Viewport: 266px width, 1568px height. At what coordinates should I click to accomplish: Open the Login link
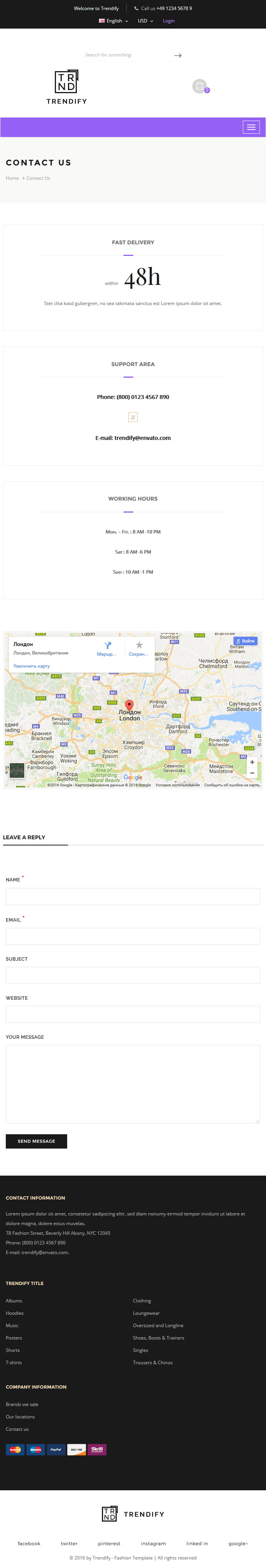pos(168,21)
